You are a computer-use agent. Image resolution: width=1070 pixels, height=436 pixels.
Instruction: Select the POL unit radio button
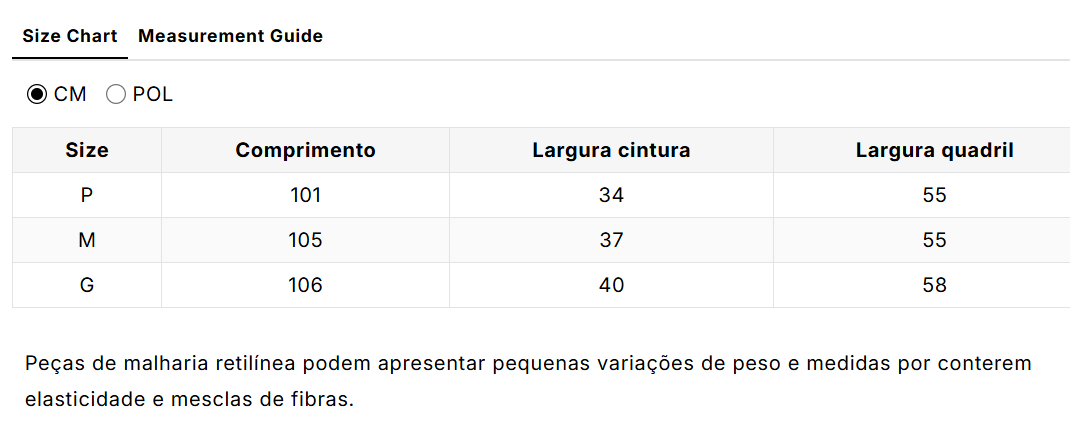click(116, 95)
